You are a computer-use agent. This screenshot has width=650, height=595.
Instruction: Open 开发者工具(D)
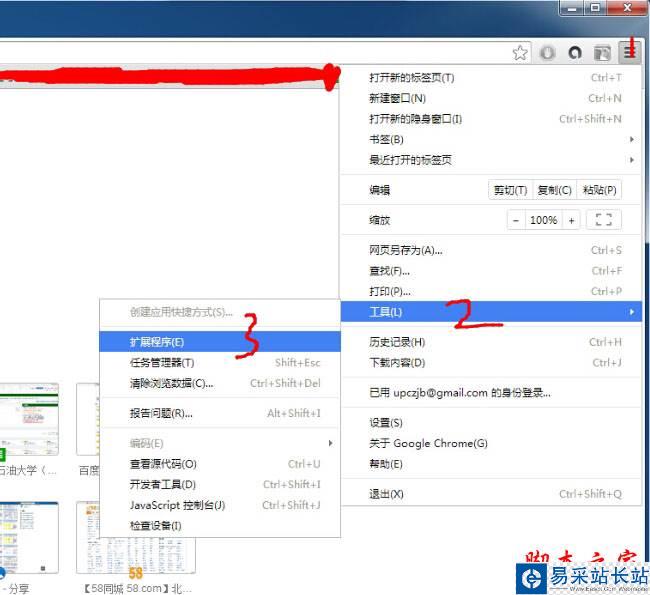coord(220,484)
